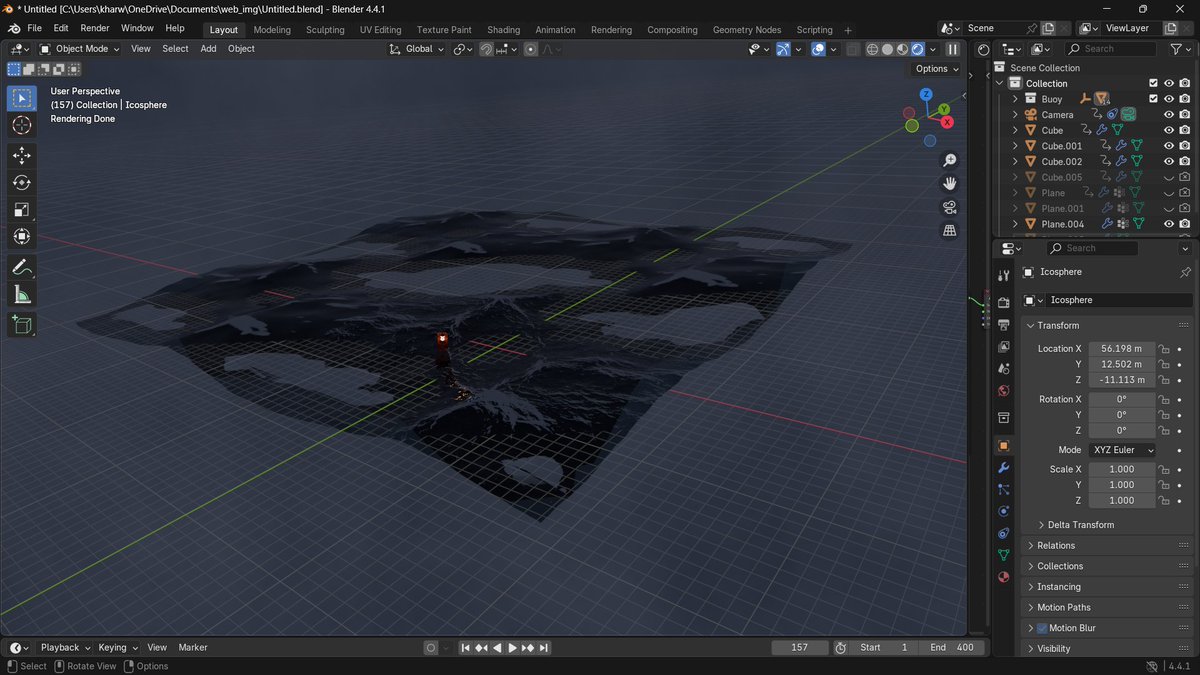1200x675 pixels.
Task: Open the Object Constraints properties tab
Action: 1004,533
